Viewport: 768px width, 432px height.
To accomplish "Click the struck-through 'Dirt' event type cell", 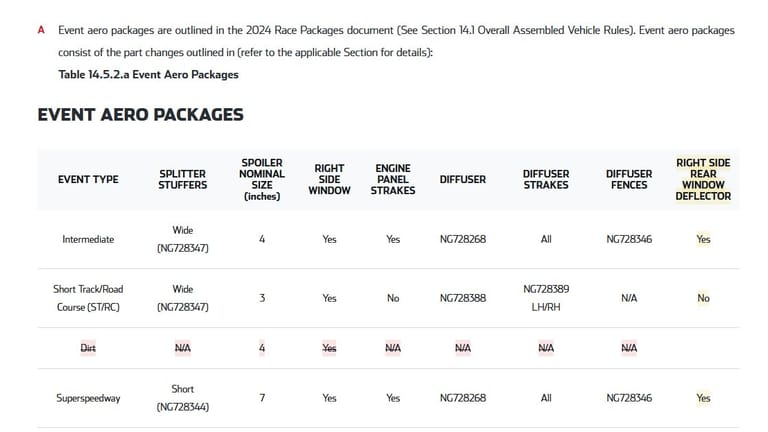I will pyautogui.click(x=88, y=348).
